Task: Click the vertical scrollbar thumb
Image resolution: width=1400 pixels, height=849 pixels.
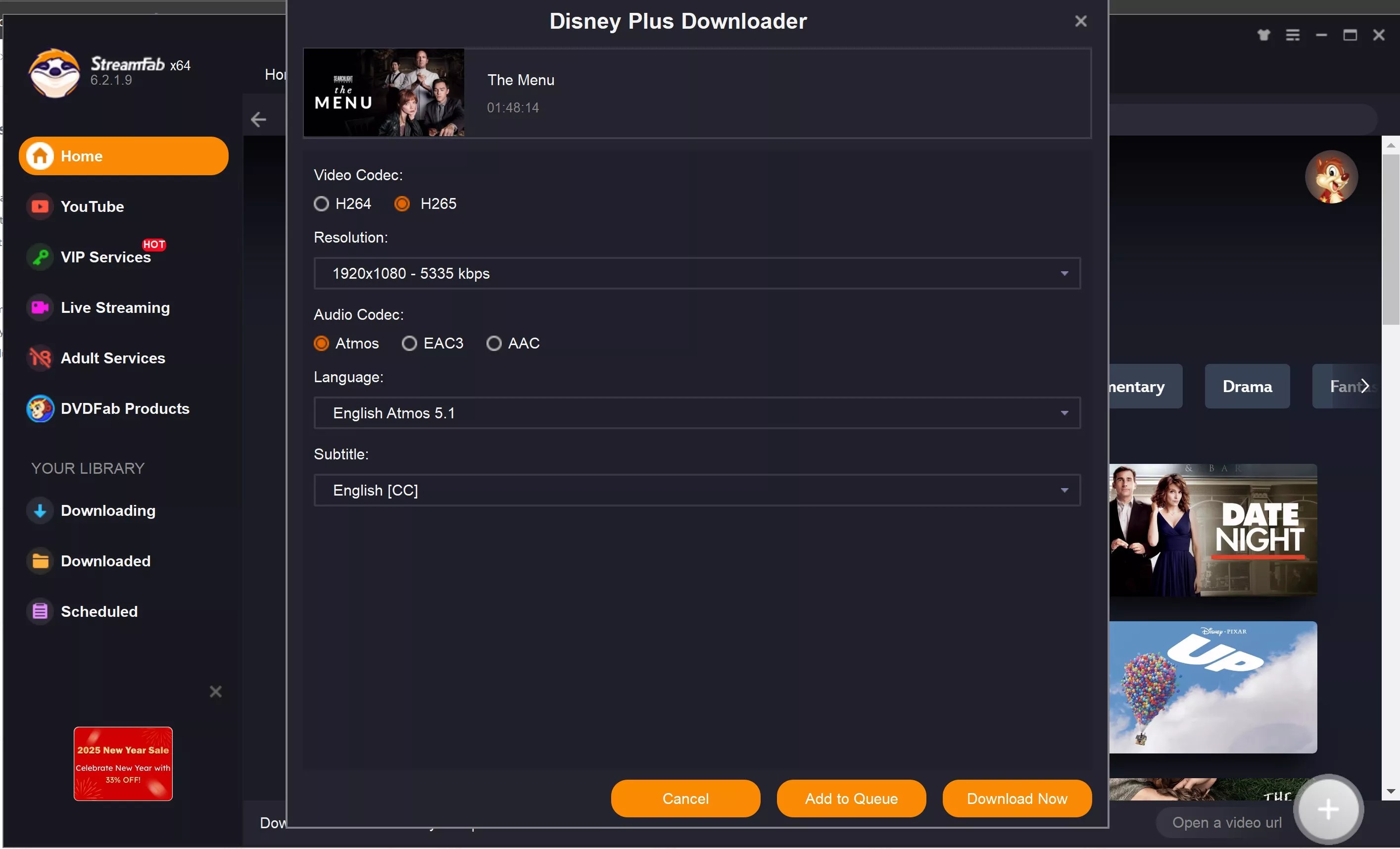Action: (1390, 239)
